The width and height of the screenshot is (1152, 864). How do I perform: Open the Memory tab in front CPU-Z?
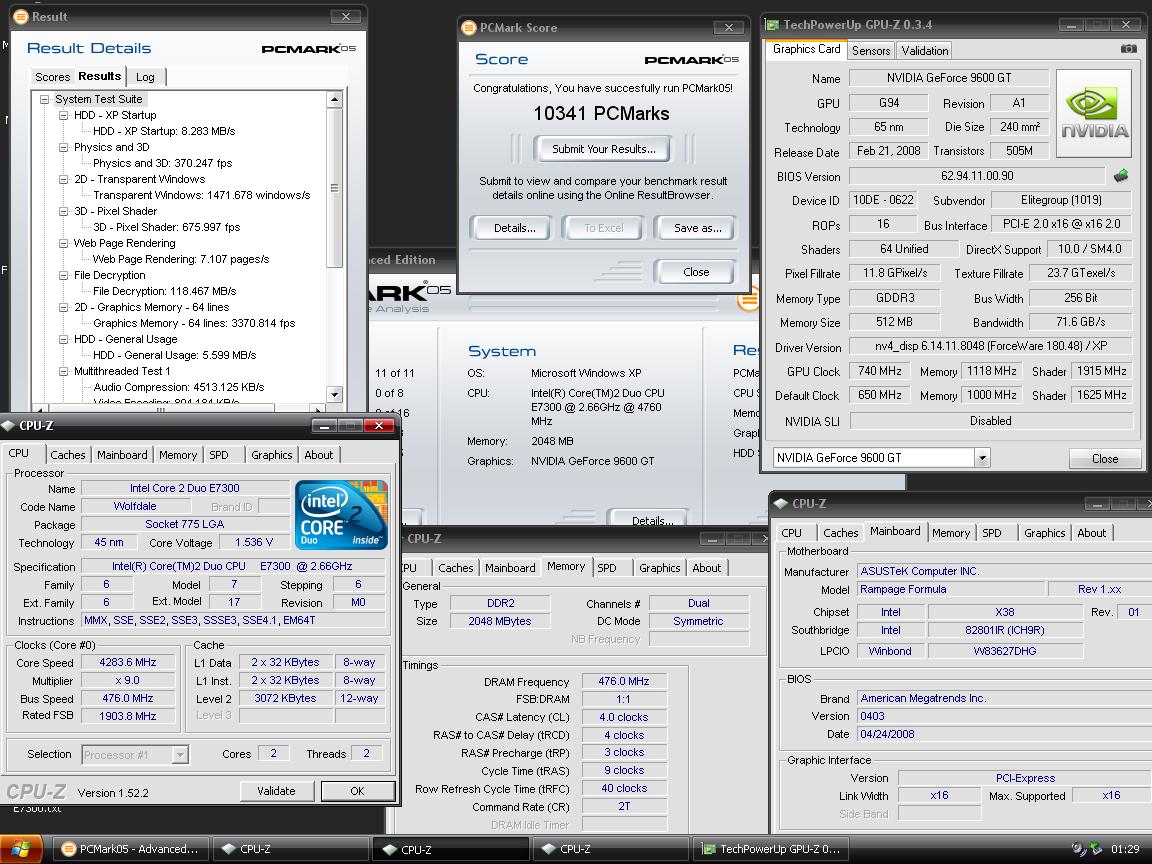(178, 455)
